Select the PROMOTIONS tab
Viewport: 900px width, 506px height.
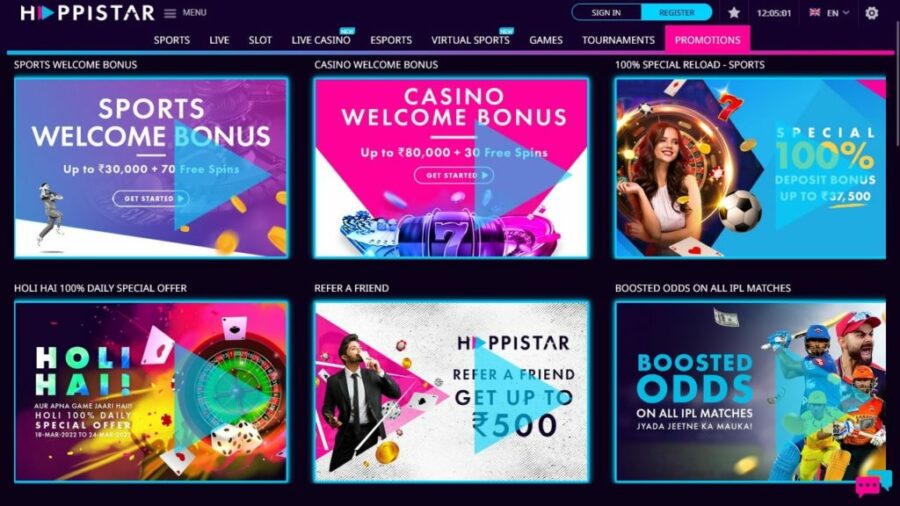(707, 39)
